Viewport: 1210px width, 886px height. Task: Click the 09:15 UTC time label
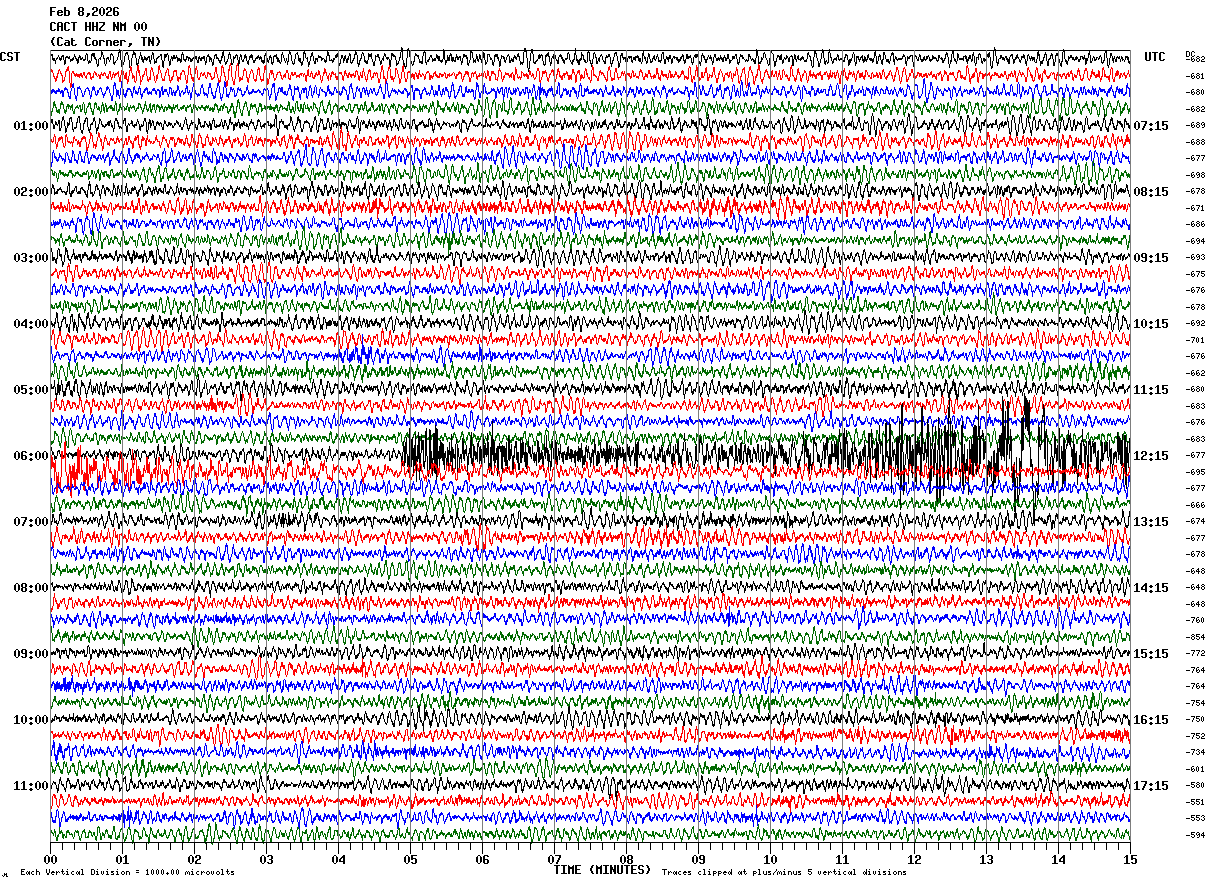1151,258
